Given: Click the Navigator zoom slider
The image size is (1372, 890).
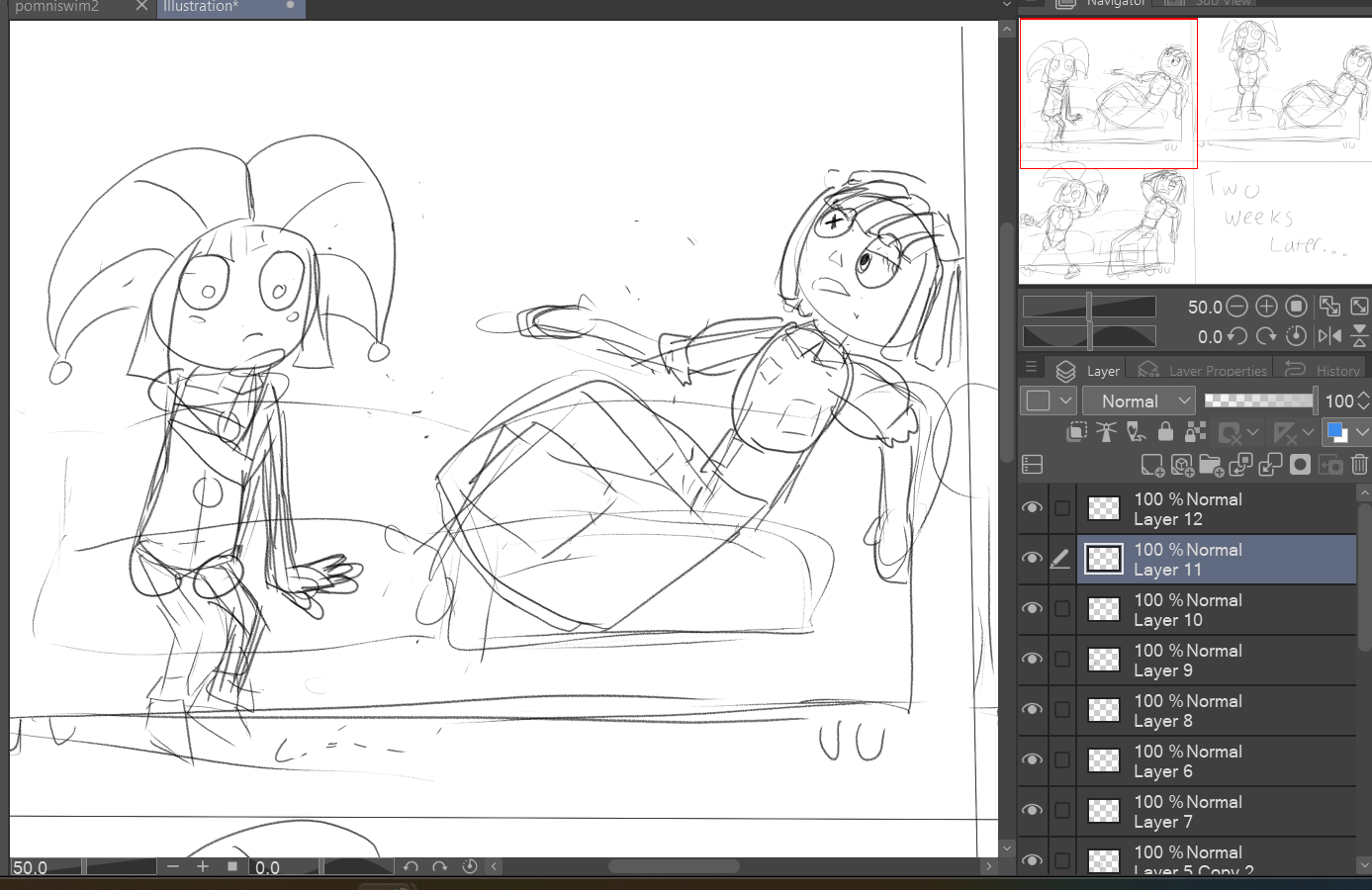Looking at the screenshot, I should pyautogui.click(x=1089, y=307).
